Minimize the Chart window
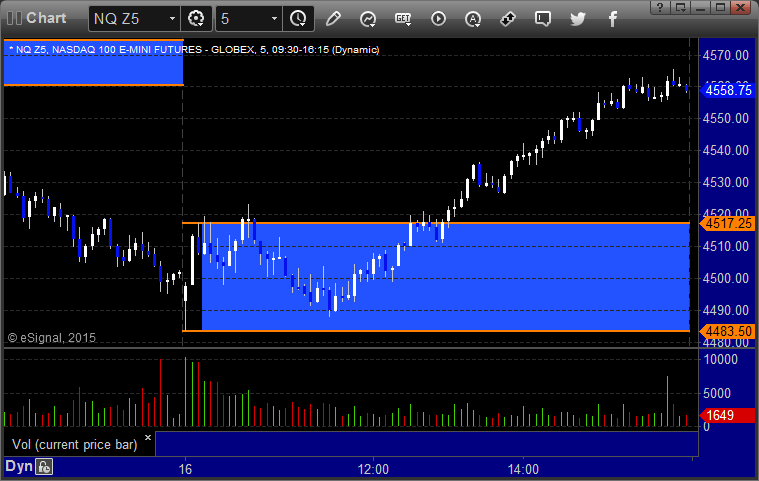 (x=700, y=7)
